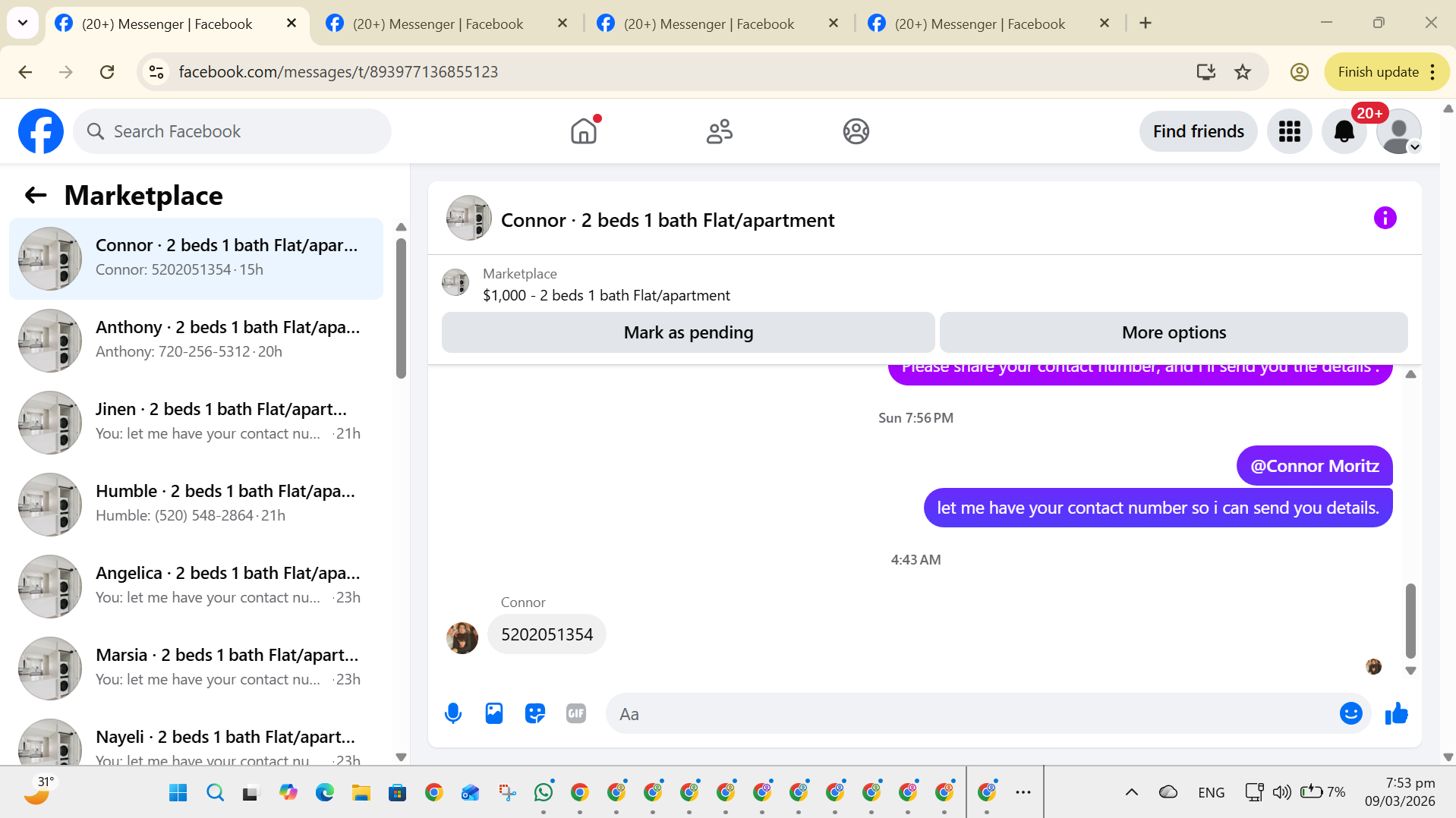
Task: Open Jinen's 2 beds 1 bath conversation
Action: click(196, 422)
